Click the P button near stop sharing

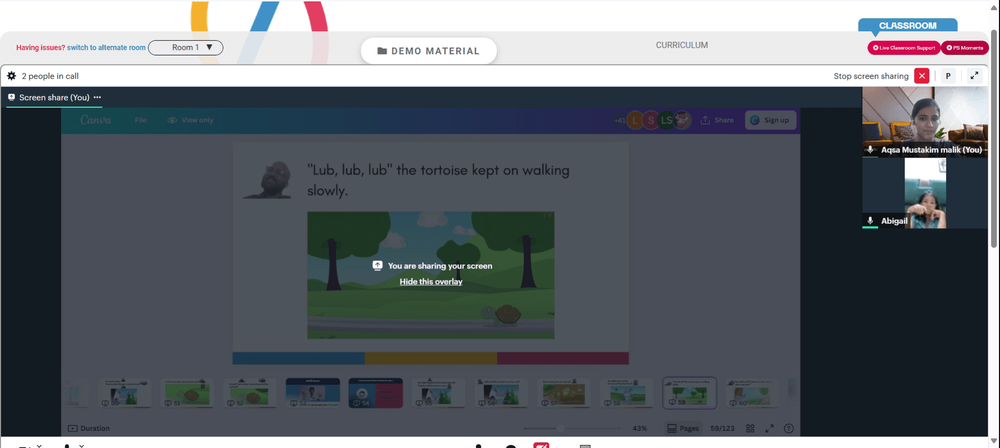tap(948, 76)
